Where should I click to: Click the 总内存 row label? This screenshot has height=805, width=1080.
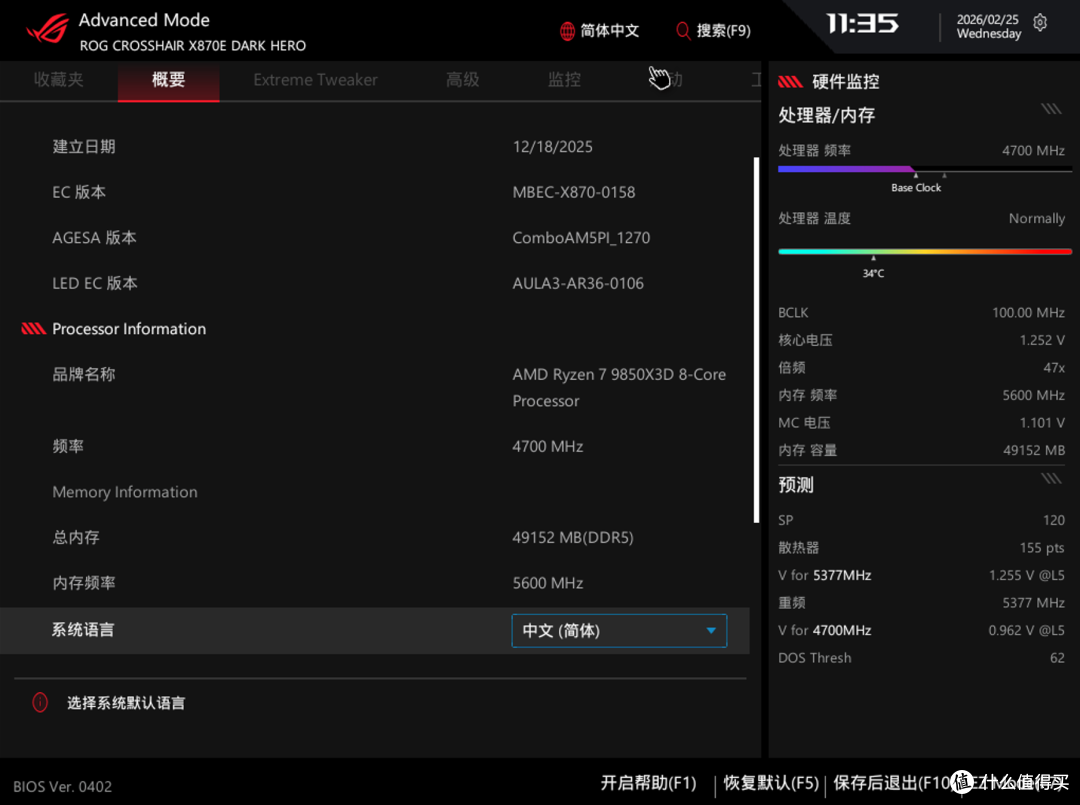click(76, 537)
